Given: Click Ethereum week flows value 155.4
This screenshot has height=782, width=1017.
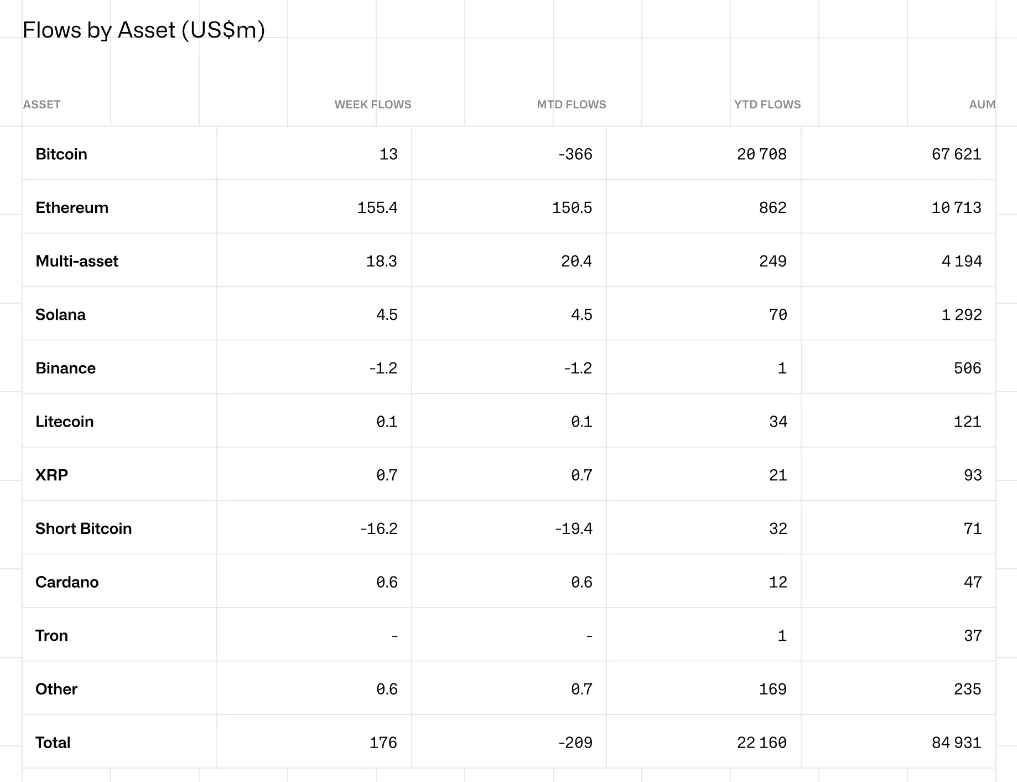Looking at the screenshot, I should (x=377, y=208).
